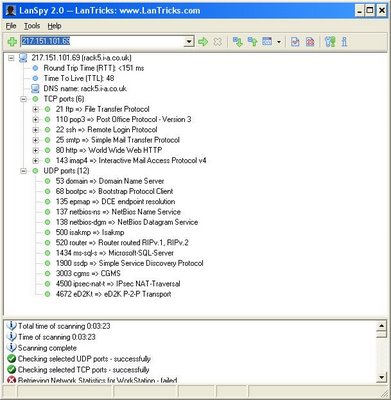Select 137 netbios-ns Name Service row
This screenshot has width=391, height=400.
(118, 212)
